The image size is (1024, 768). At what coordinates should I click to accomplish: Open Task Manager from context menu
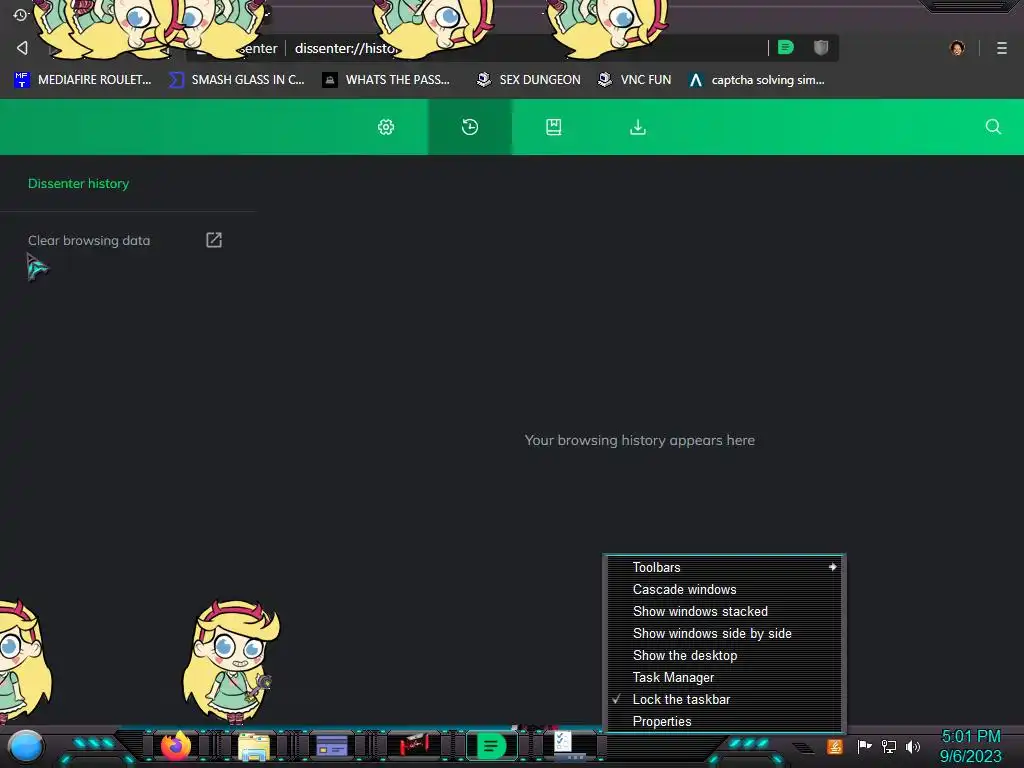click(724, 677)
